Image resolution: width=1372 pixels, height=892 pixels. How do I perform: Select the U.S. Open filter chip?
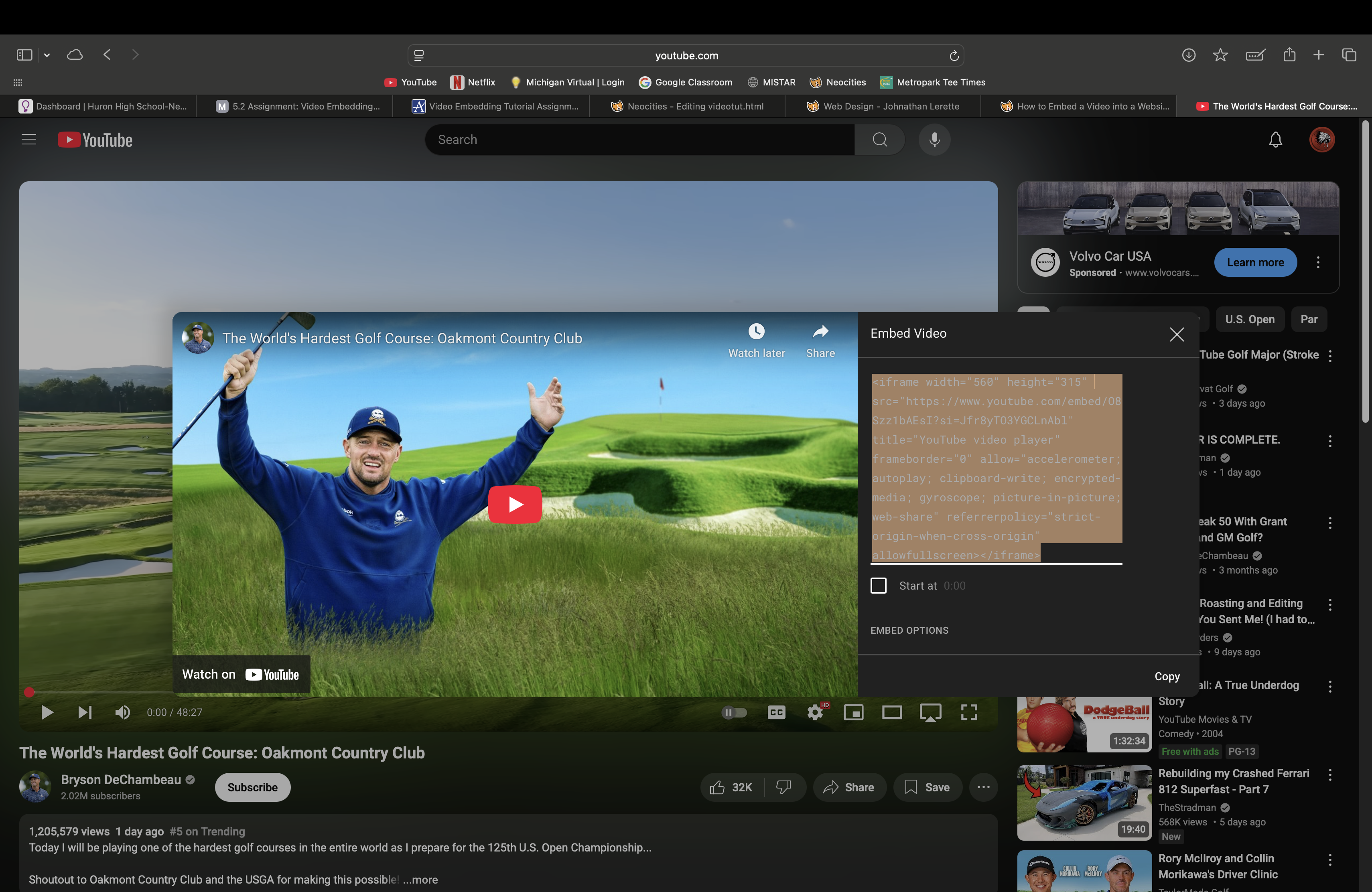coord(1250,319)
